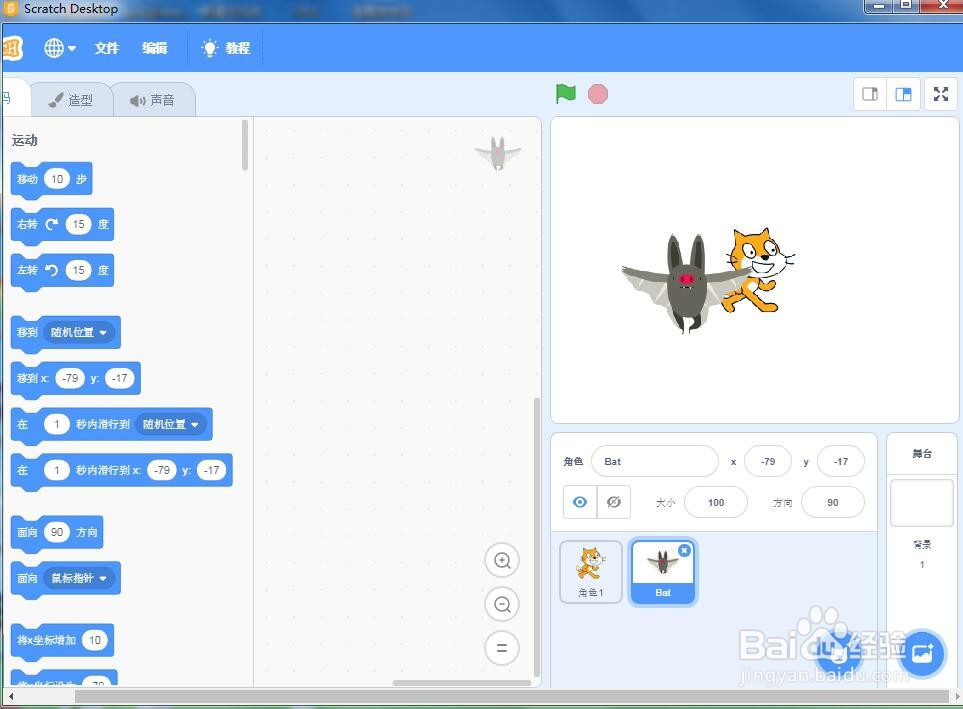
Task: Open the 文件 (File) menu
Action: (x=106, y=48)
